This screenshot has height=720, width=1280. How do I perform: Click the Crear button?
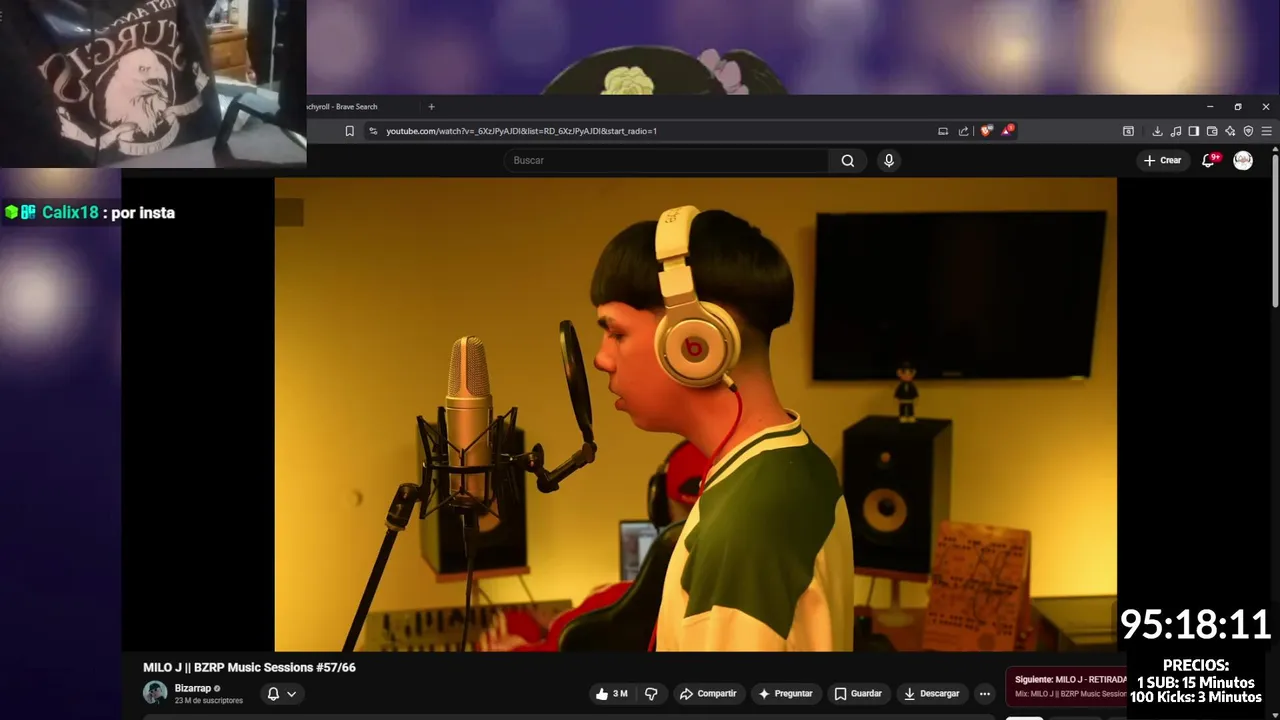[x=1163, y=160]
